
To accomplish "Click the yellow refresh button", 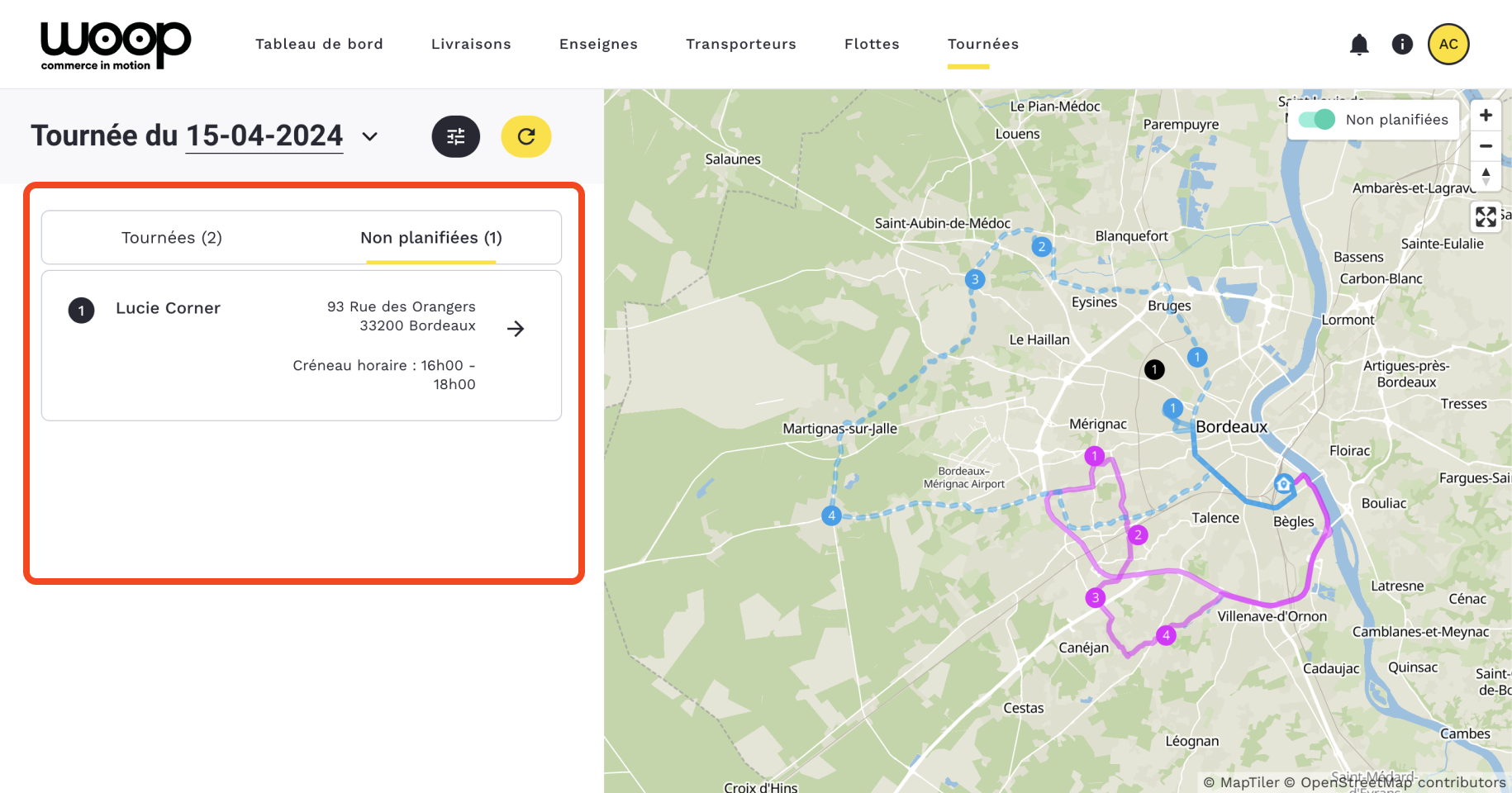I will [526, 136].
